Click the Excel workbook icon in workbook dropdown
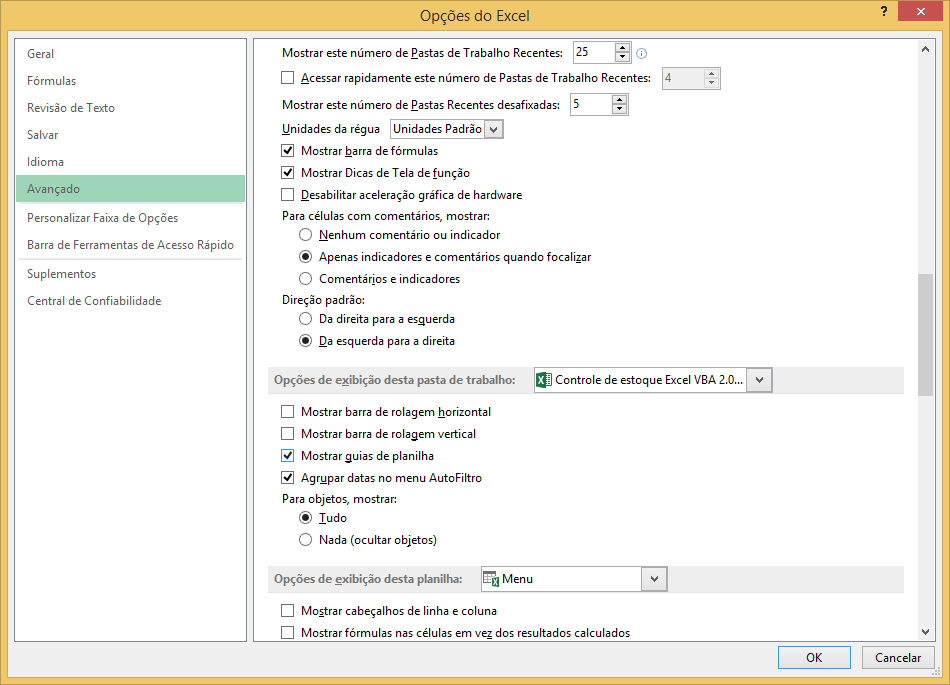Viewport: 950px width, 685px height. (x=543, y=380)
